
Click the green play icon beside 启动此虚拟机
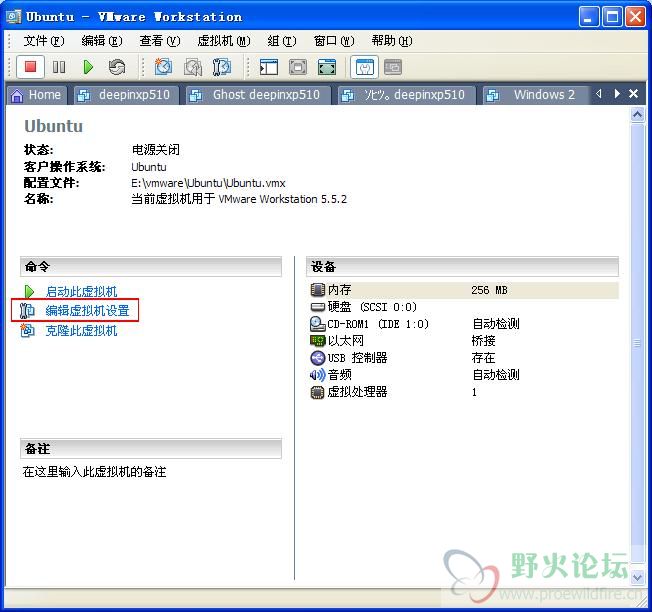point(29,291)
